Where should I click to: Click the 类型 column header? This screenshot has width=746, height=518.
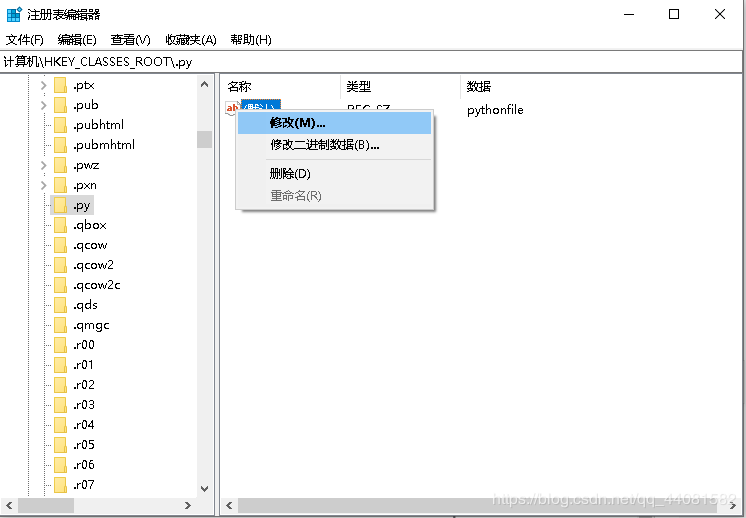tap(401, 87)
